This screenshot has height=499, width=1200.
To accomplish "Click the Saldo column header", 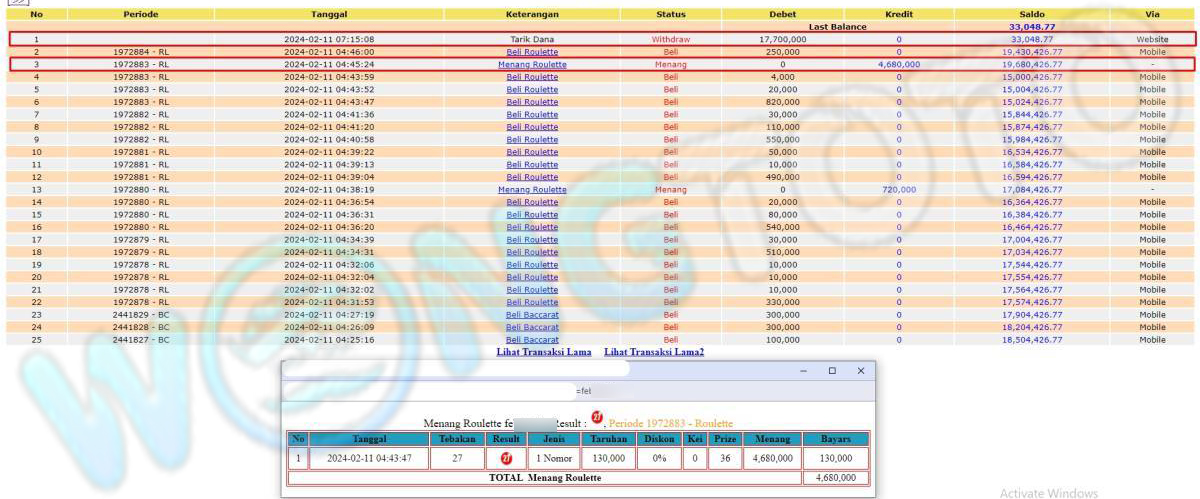I will point(1031,15).
